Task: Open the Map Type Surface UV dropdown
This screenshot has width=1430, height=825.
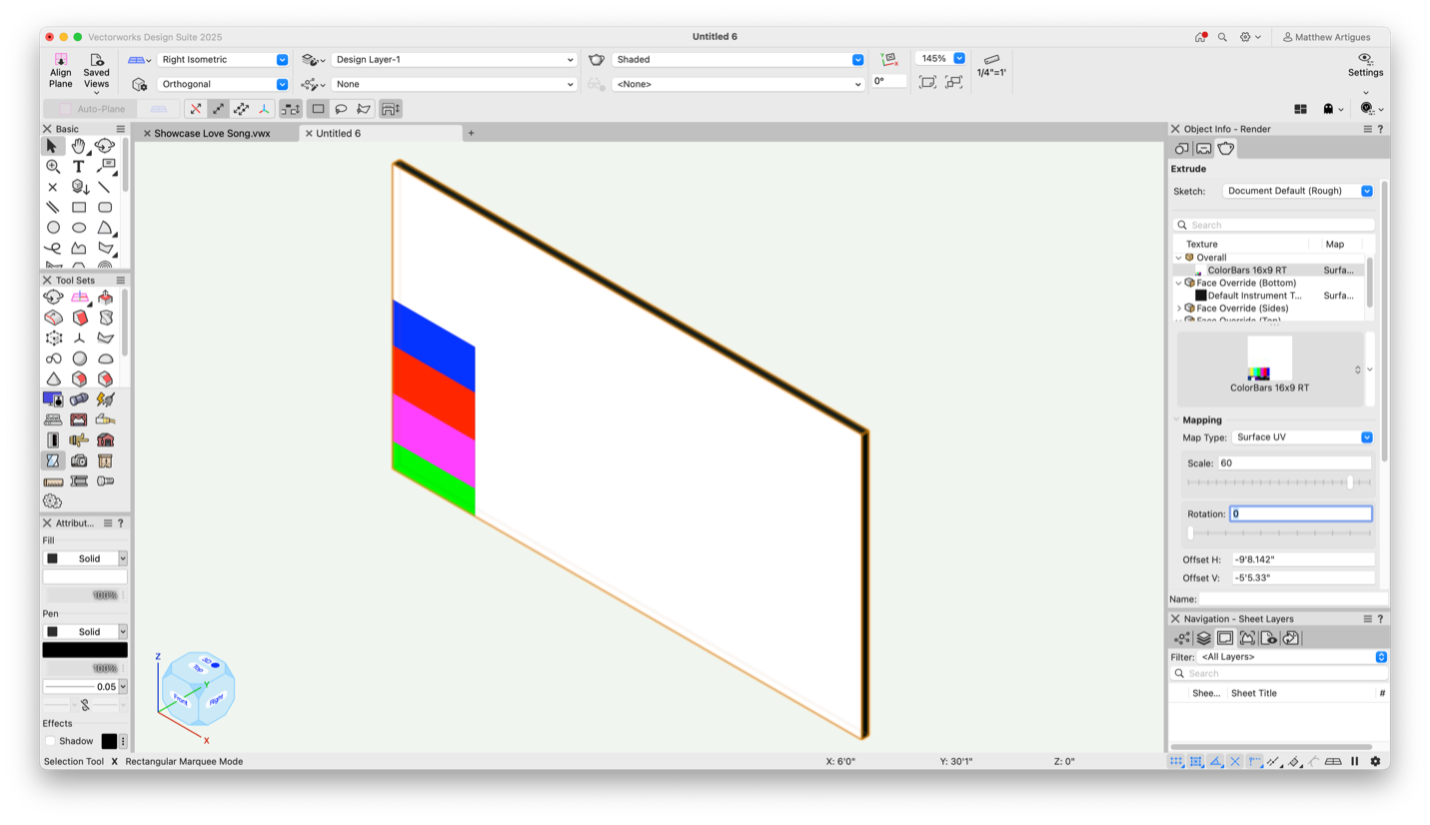Action: coord(1302,437)
